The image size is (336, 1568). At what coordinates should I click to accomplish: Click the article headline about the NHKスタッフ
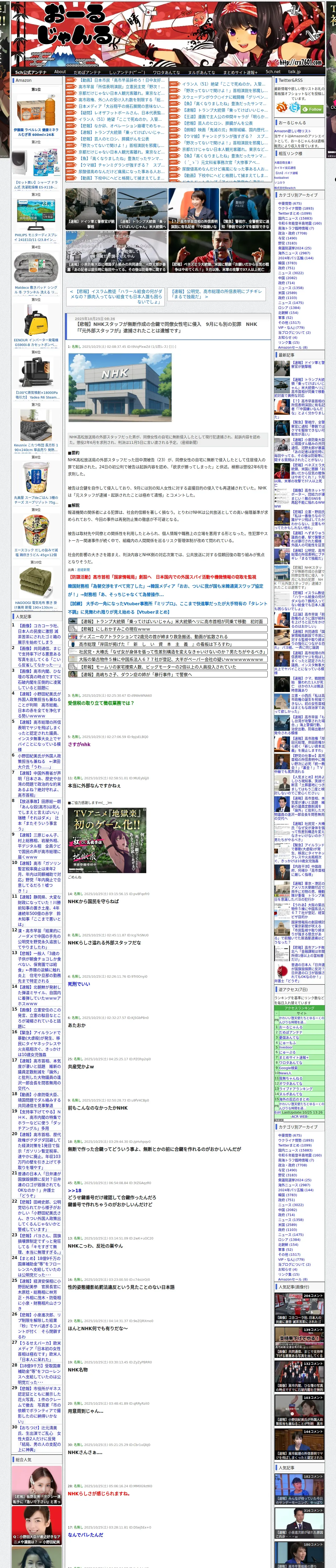click(166, 327)
